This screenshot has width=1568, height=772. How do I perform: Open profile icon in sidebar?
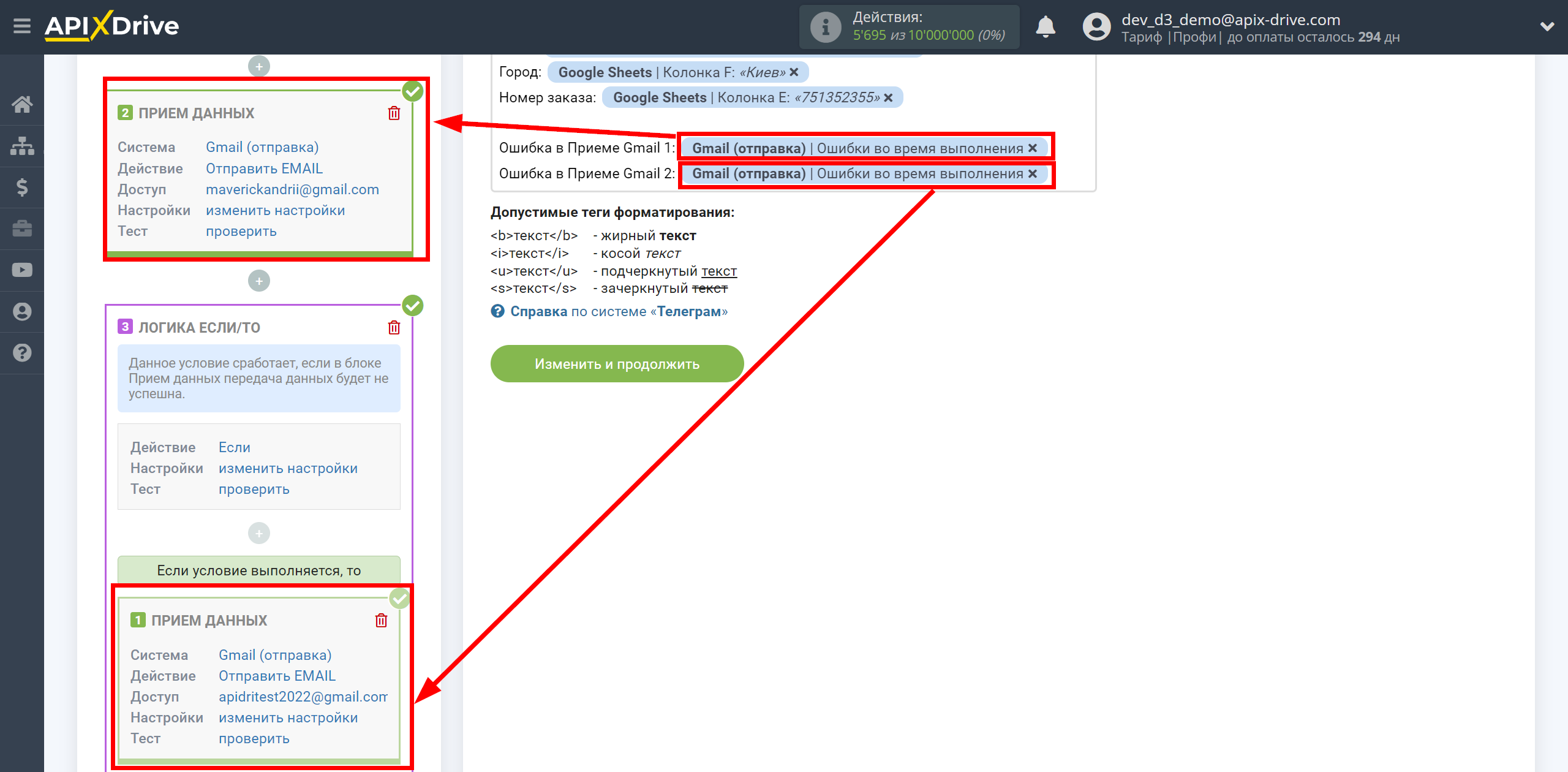tap(22, 311)
